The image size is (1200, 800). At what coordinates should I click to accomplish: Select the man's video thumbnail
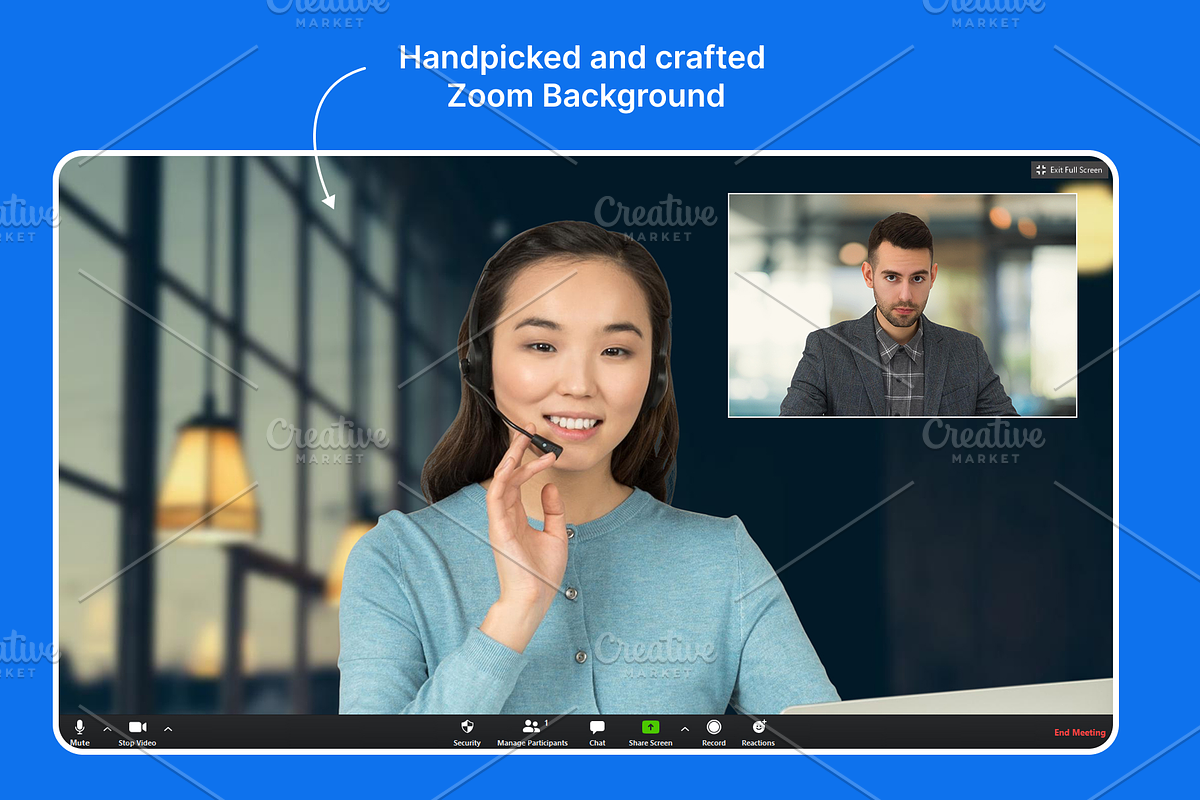pos(902,305)
